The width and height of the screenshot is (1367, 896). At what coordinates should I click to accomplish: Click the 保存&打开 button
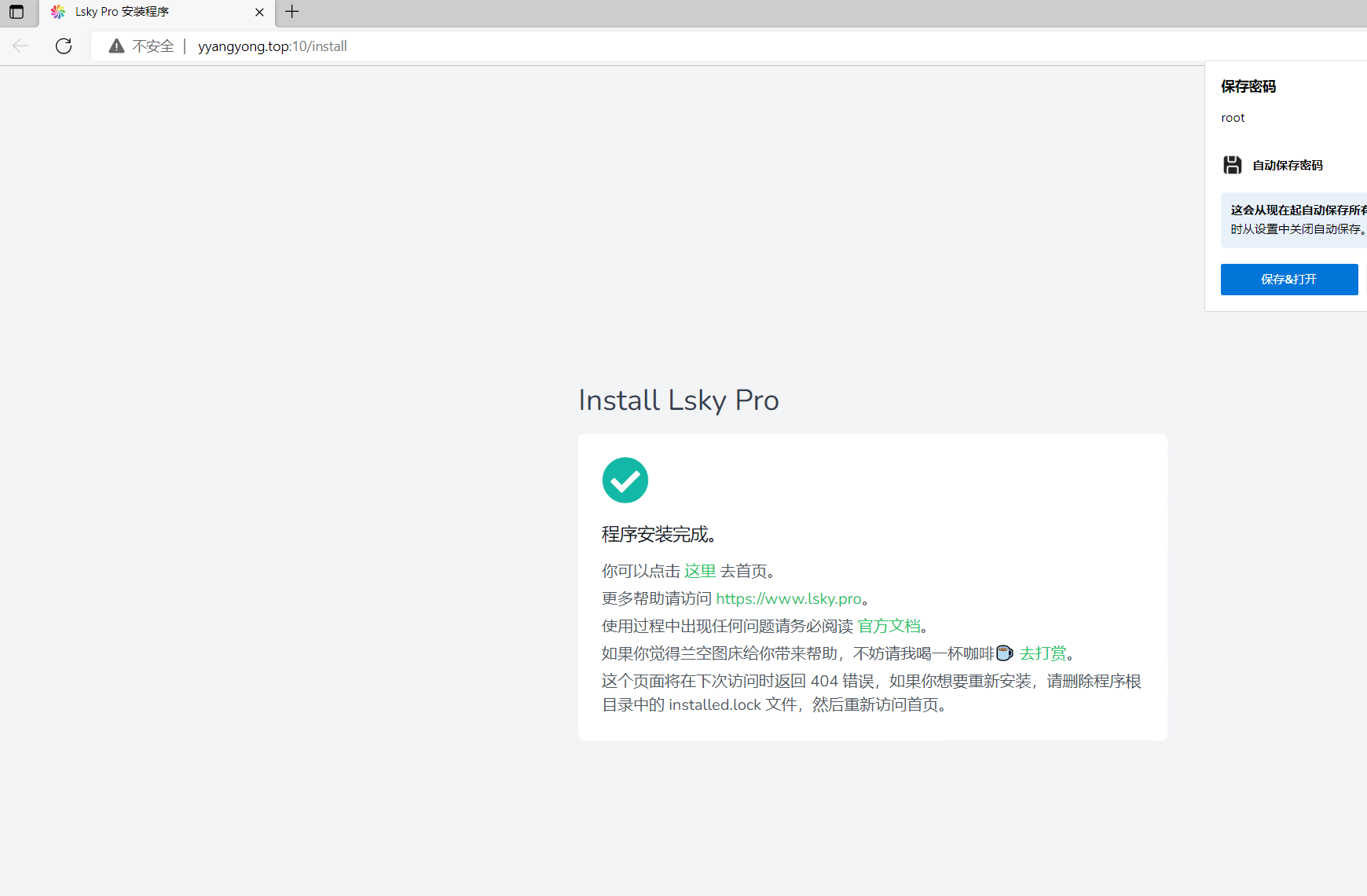tap(1288, 279)
